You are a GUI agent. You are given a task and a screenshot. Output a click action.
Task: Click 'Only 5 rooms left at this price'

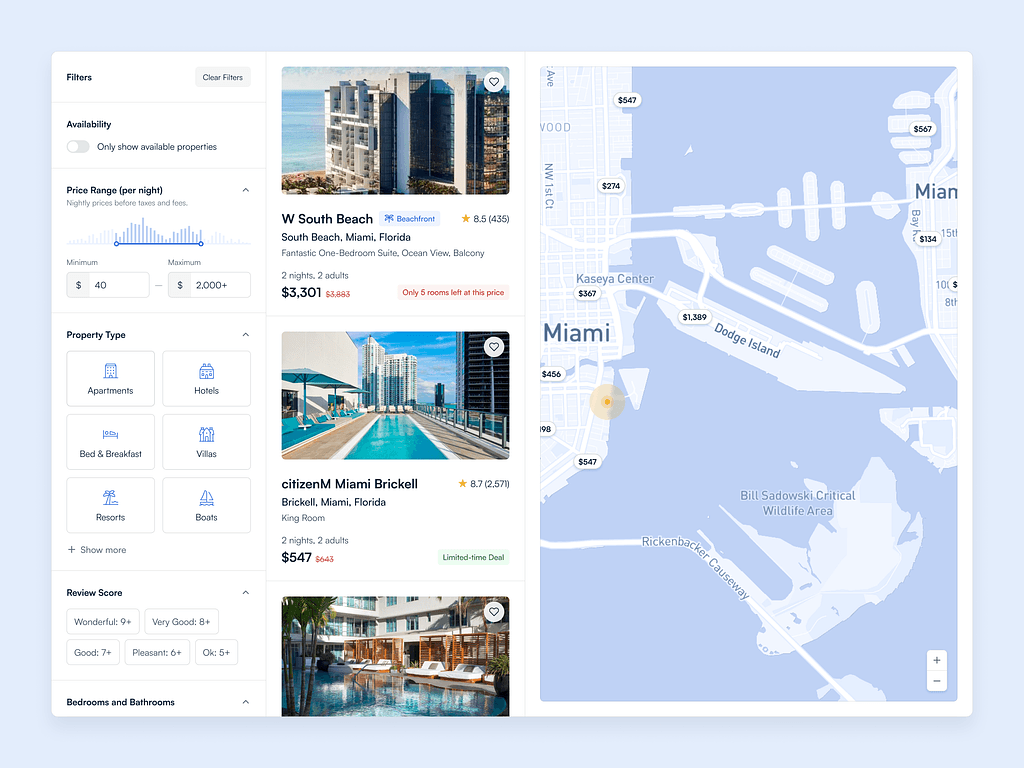click(453, 293)
